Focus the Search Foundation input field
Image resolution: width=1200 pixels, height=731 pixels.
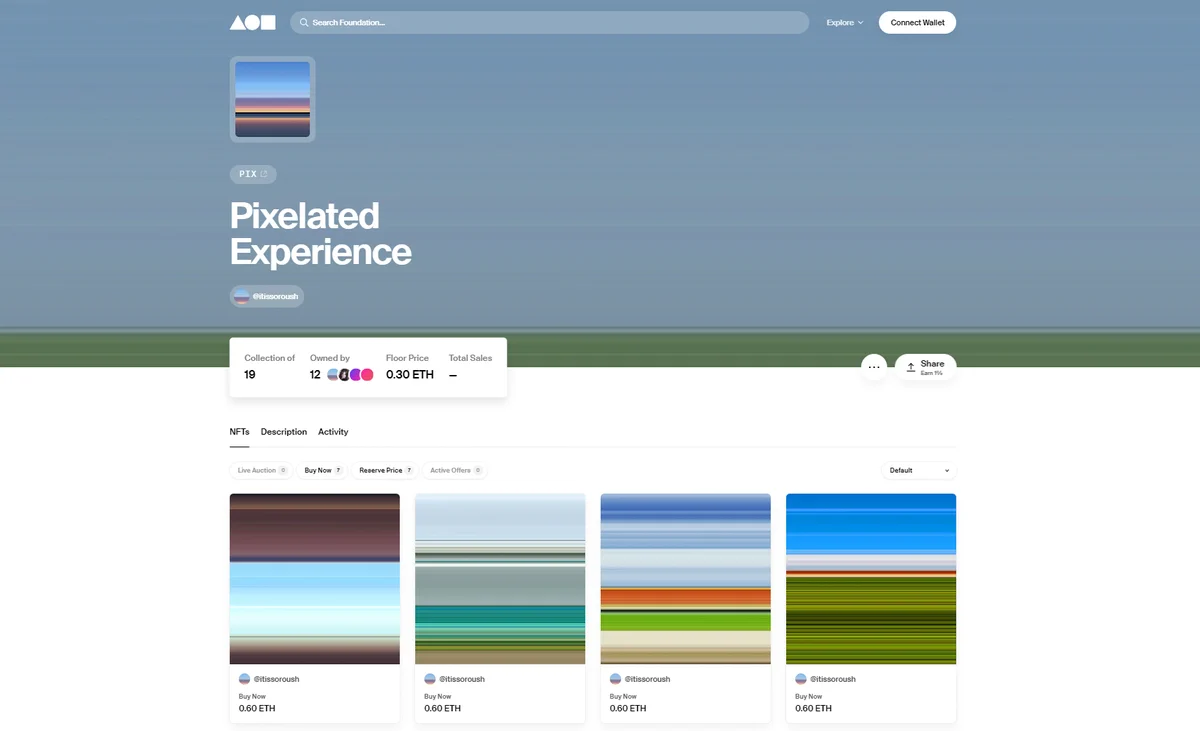tap(549, 22)
